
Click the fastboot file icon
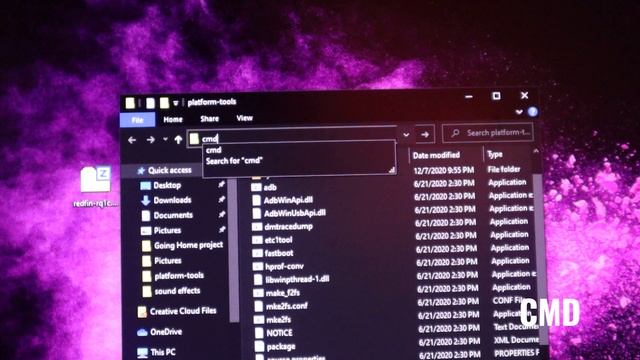(257, 253)
